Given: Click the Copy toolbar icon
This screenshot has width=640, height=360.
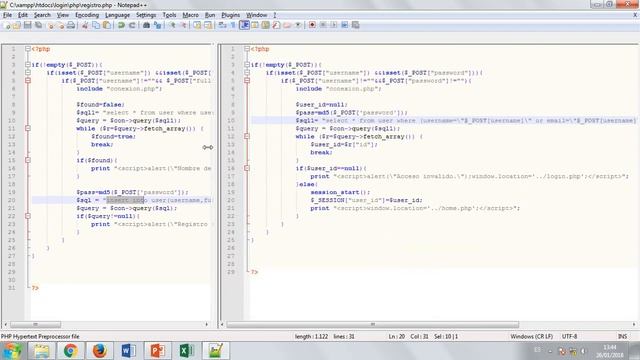Looking at the screenshot, I should (x=96, y=25).
